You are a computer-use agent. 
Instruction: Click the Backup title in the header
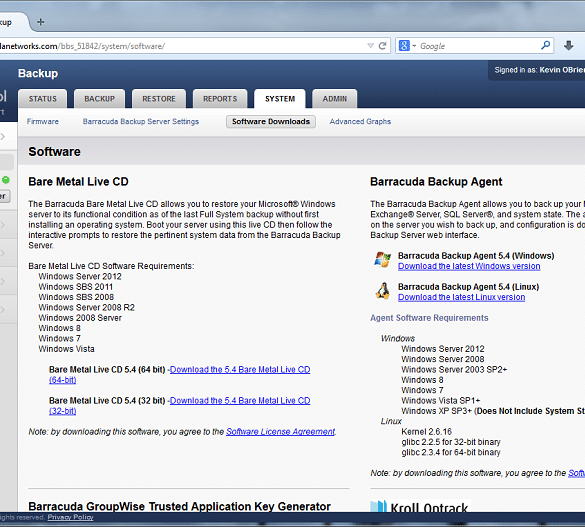point(38,73)
